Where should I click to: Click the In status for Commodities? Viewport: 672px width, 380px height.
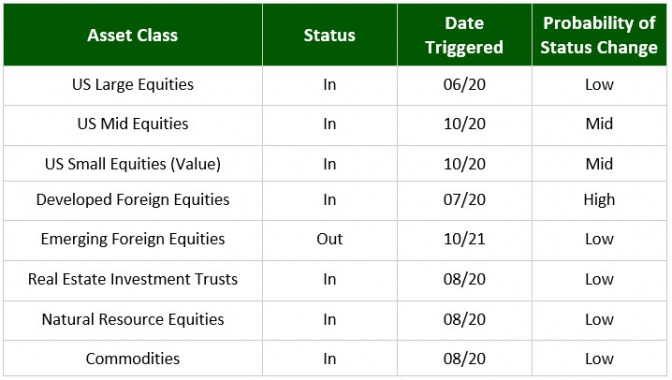(x=330, y=359)
